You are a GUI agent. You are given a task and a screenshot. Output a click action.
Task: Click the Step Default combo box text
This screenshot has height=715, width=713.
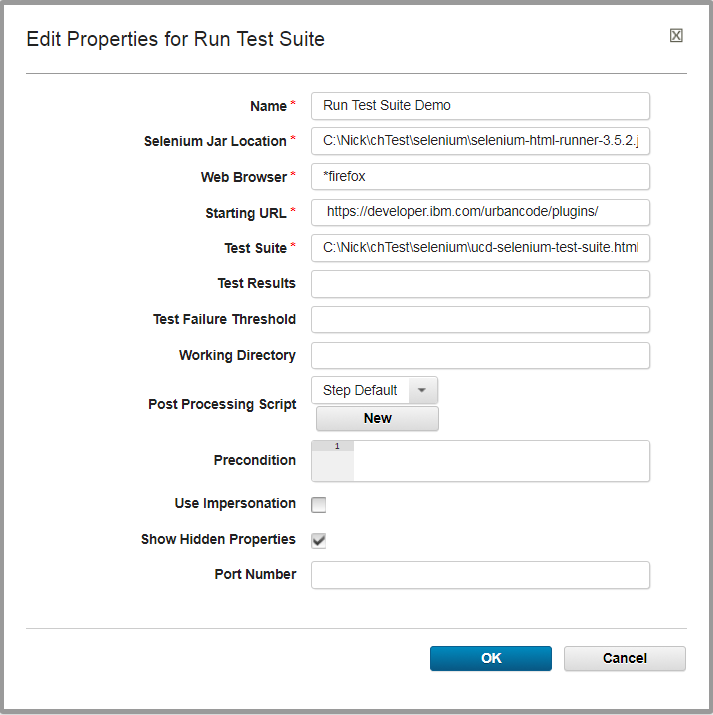coord(360,390)
